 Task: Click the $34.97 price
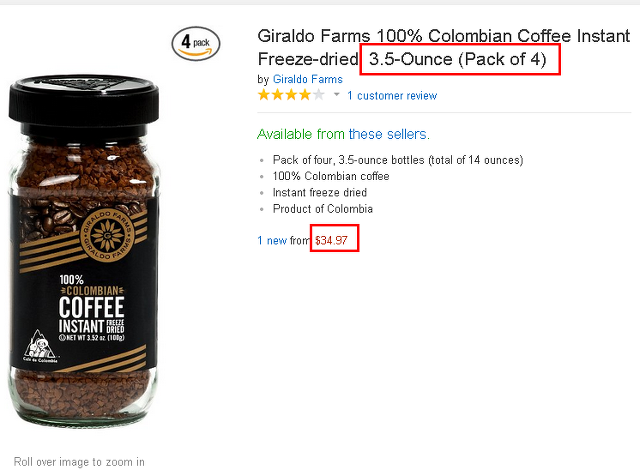331,240
